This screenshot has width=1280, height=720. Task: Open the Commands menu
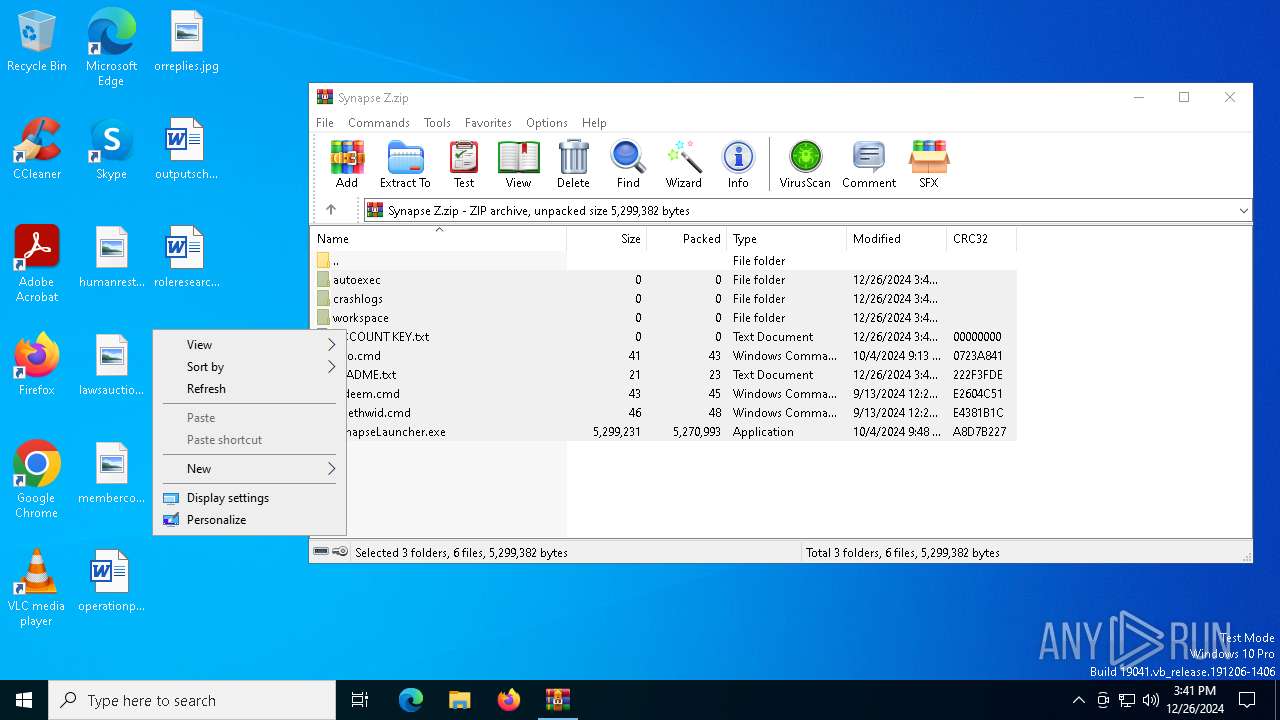coord(379,123)
